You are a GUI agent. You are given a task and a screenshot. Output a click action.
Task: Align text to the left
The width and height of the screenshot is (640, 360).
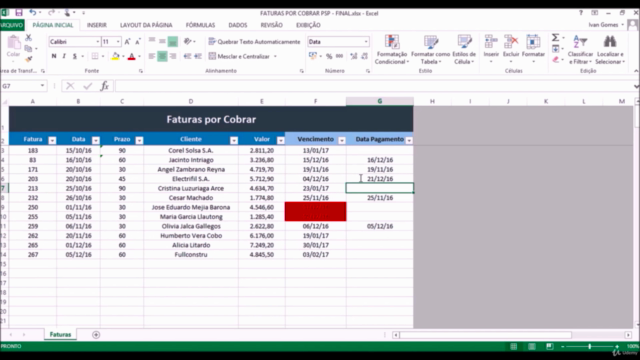tap(152, 56)
